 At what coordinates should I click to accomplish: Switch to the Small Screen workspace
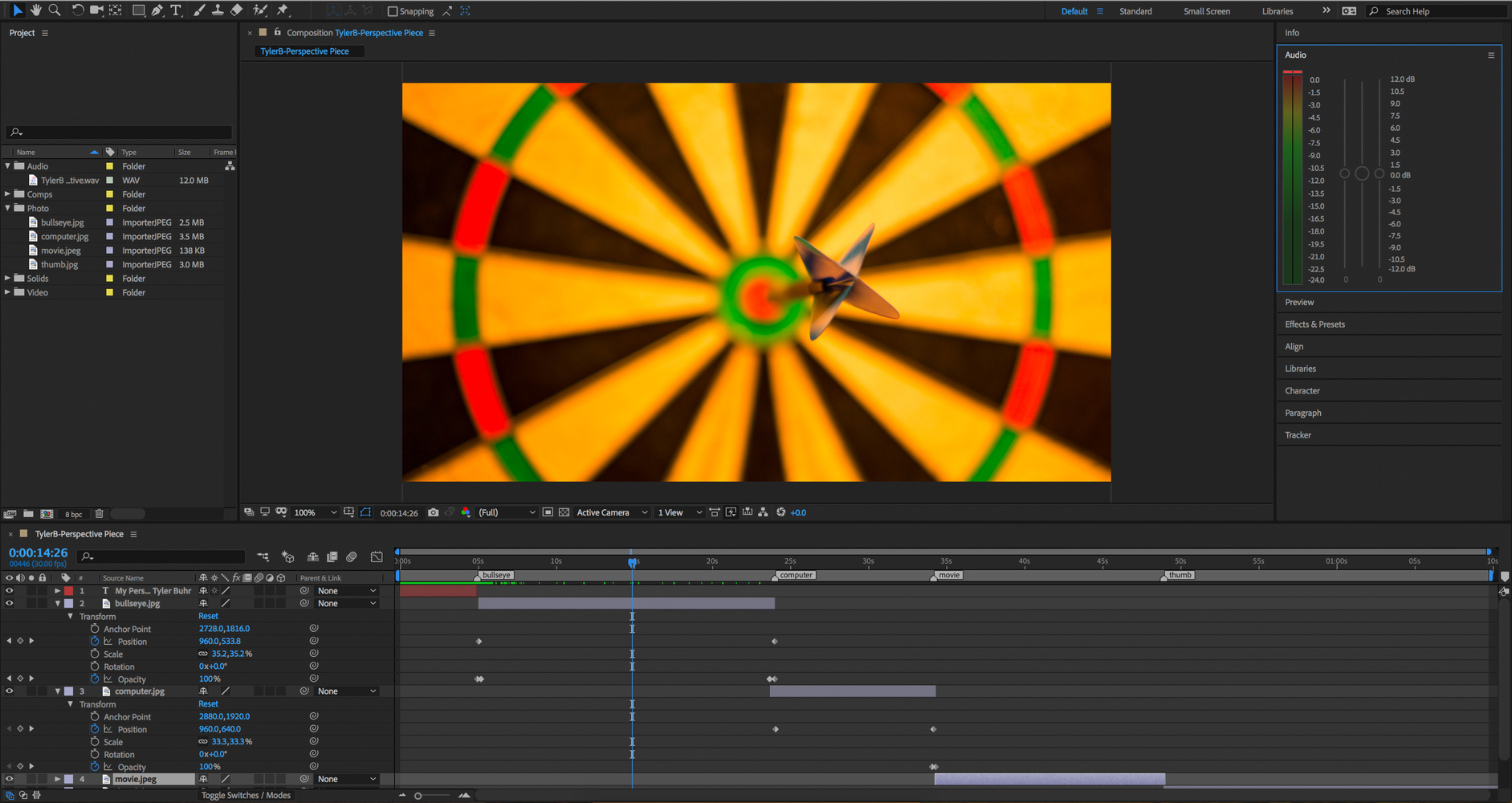coord(1207,11)
